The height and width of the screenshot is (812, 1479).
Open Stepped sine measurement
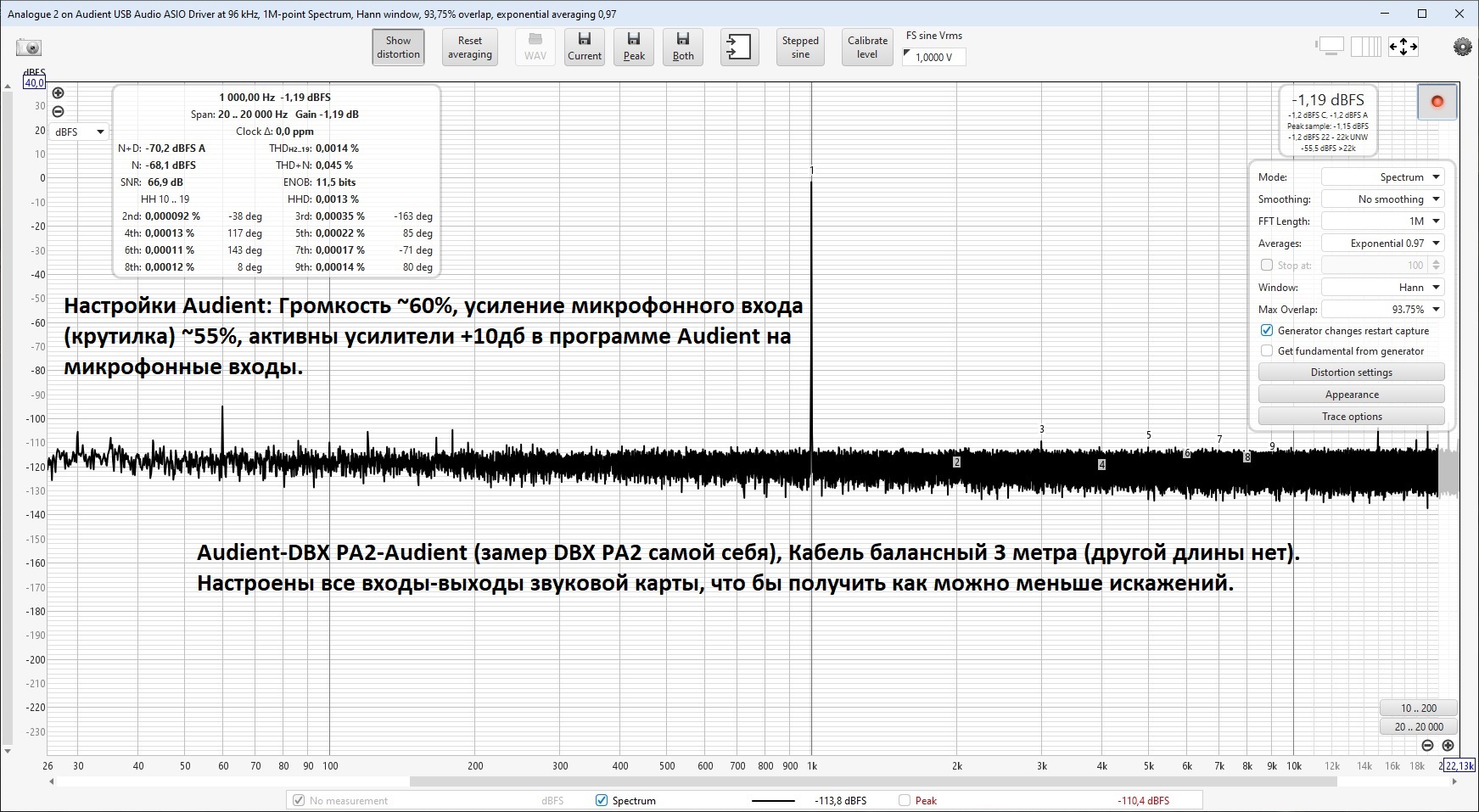[x=800, y=48]
